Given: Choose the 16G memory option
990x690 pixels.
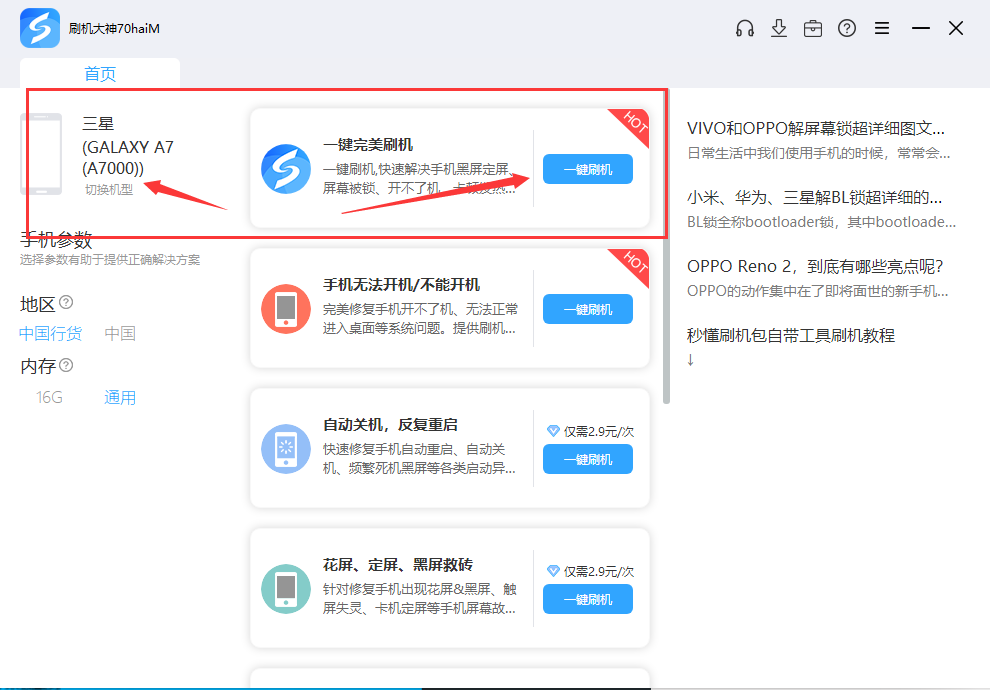Looking at the screenshot, I should pos(50,398).
